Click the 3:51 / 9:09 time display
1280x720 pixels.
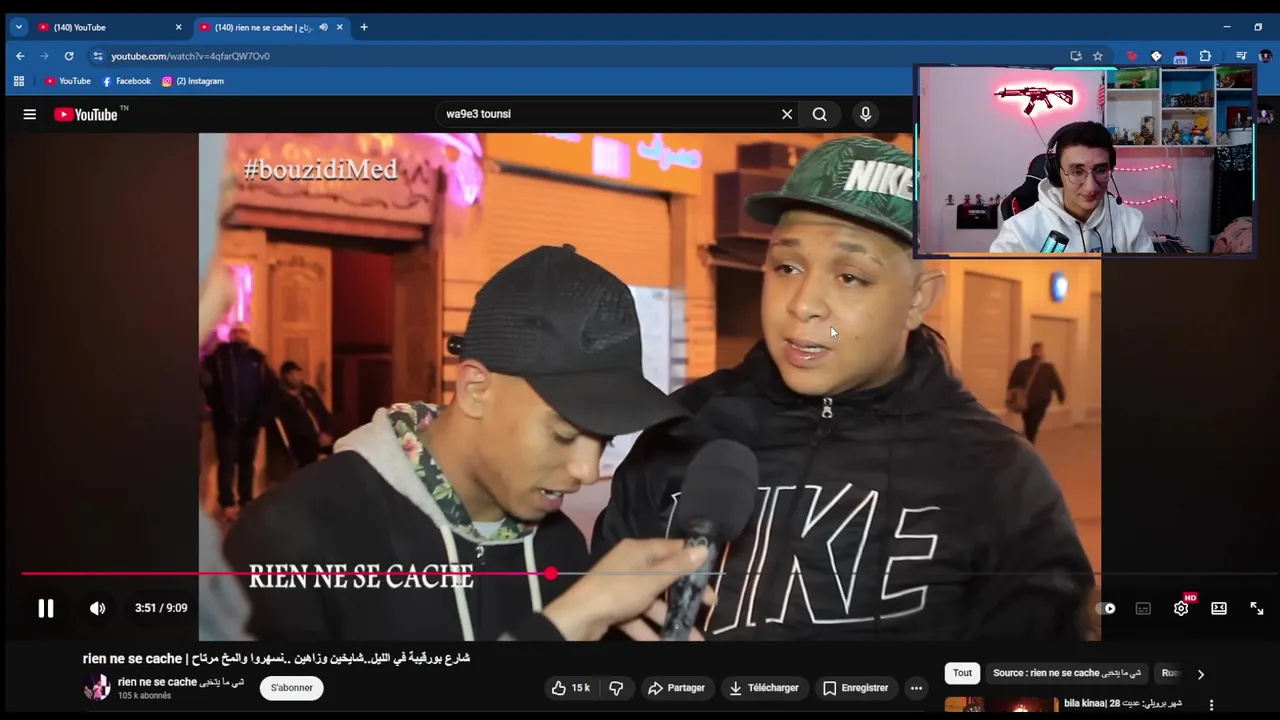(x=161, y=608)
